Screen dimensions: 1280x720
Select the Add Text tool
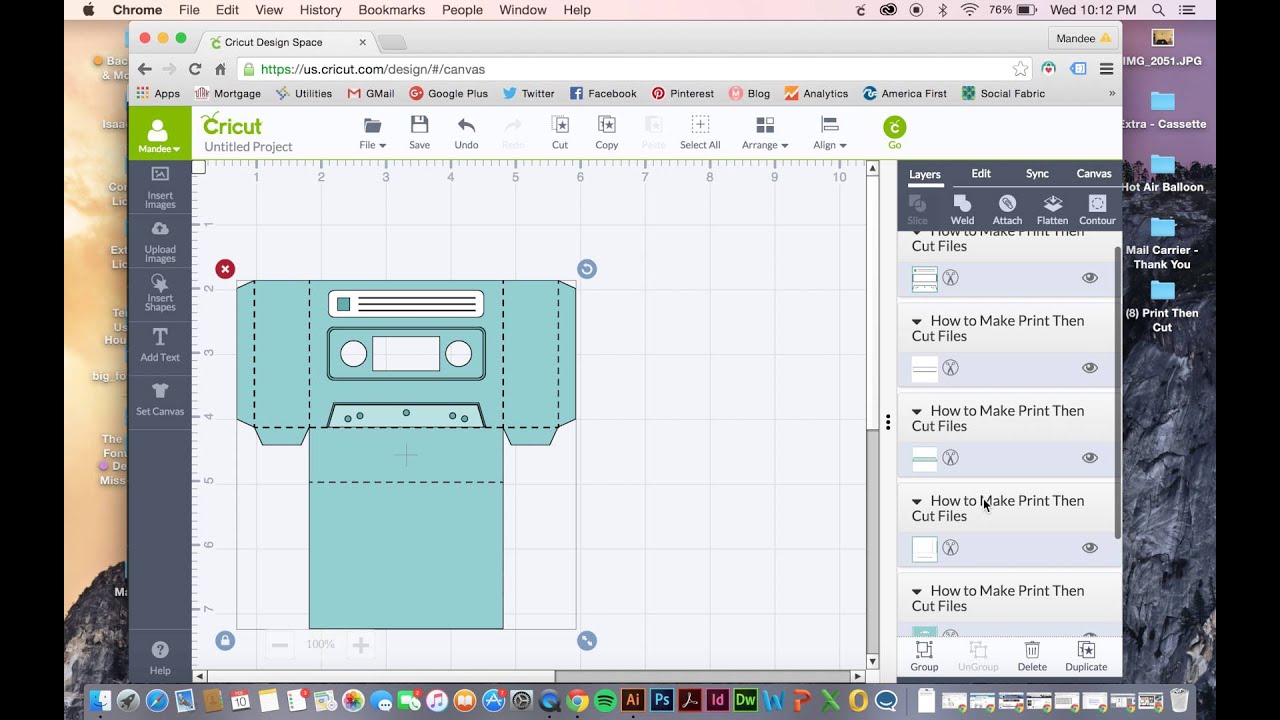(160, 345)
